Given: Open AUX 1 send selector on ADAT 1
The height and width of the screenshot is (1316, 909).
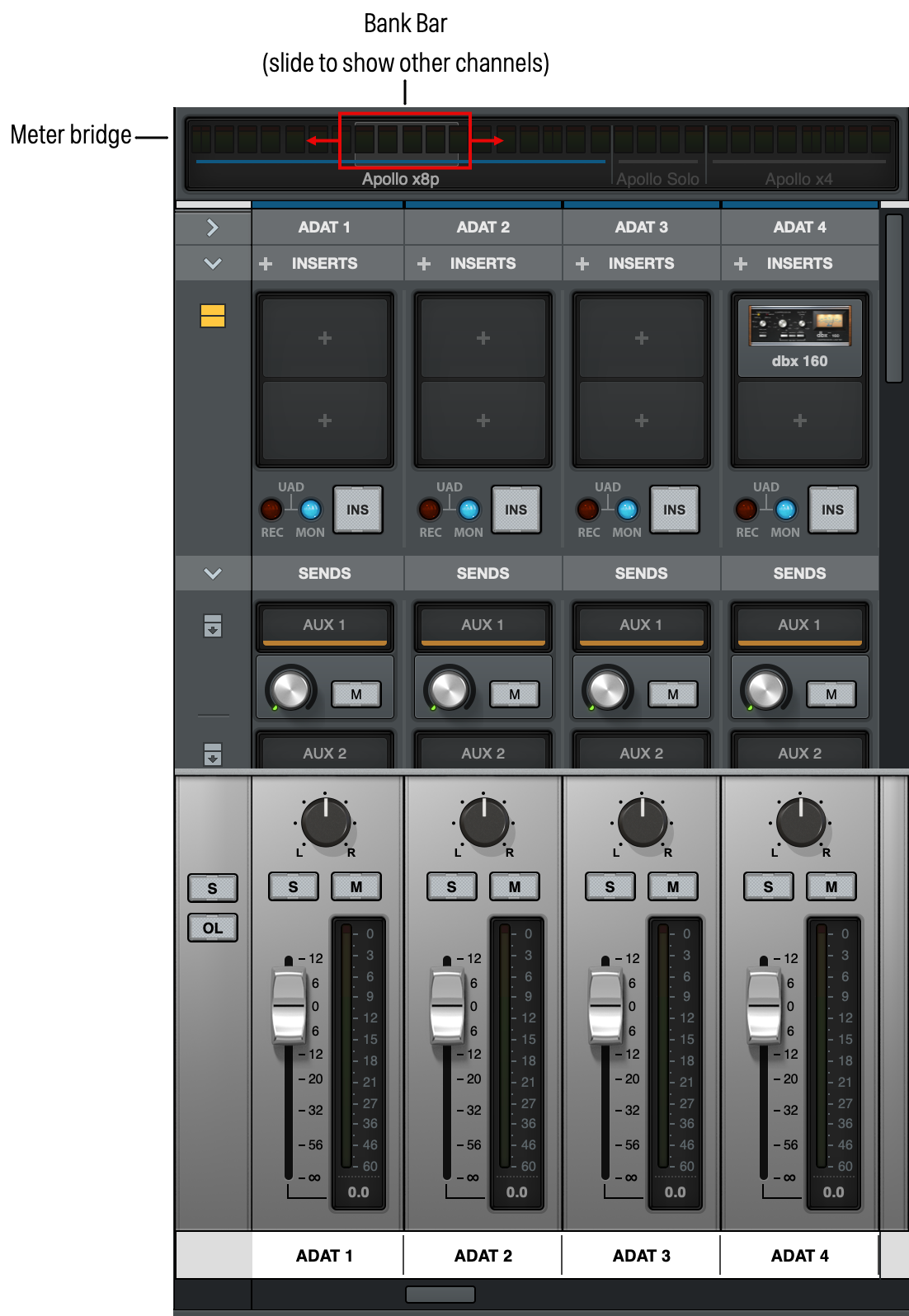Looking at the screenshot, I should pos(325,626).
